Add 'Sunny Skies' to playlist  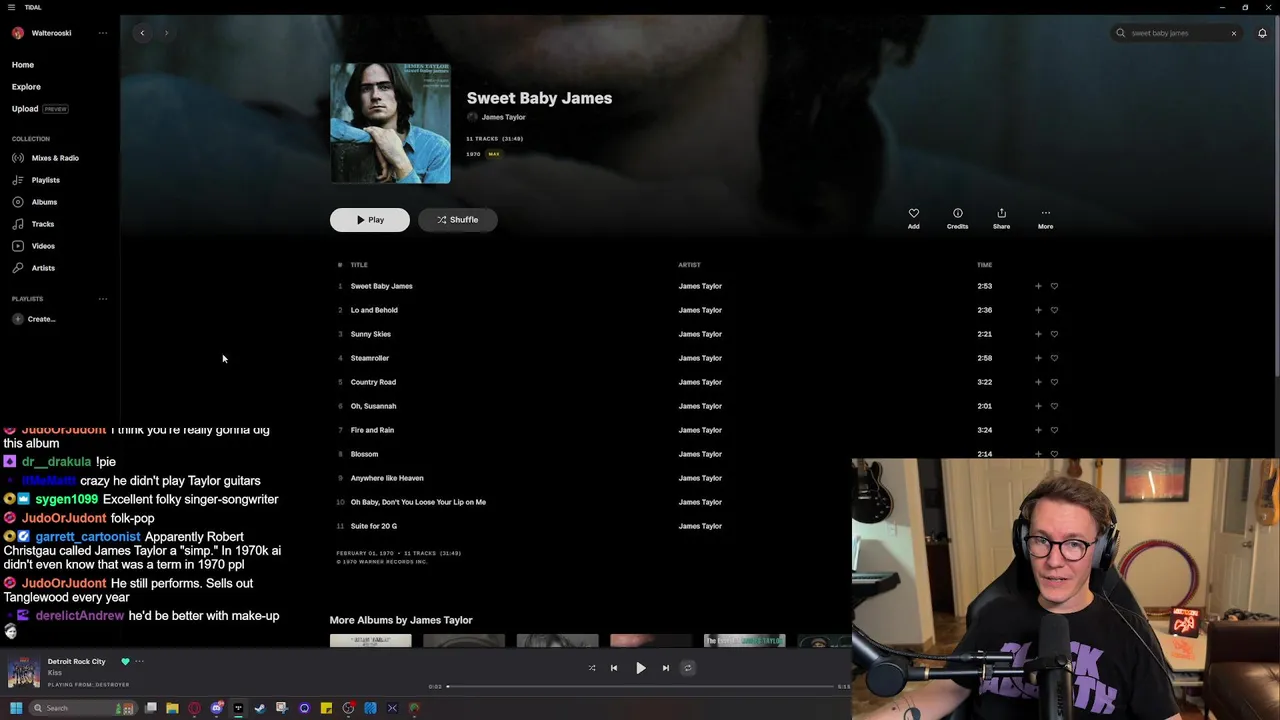pyautogui.click(x=1038, y=334)
